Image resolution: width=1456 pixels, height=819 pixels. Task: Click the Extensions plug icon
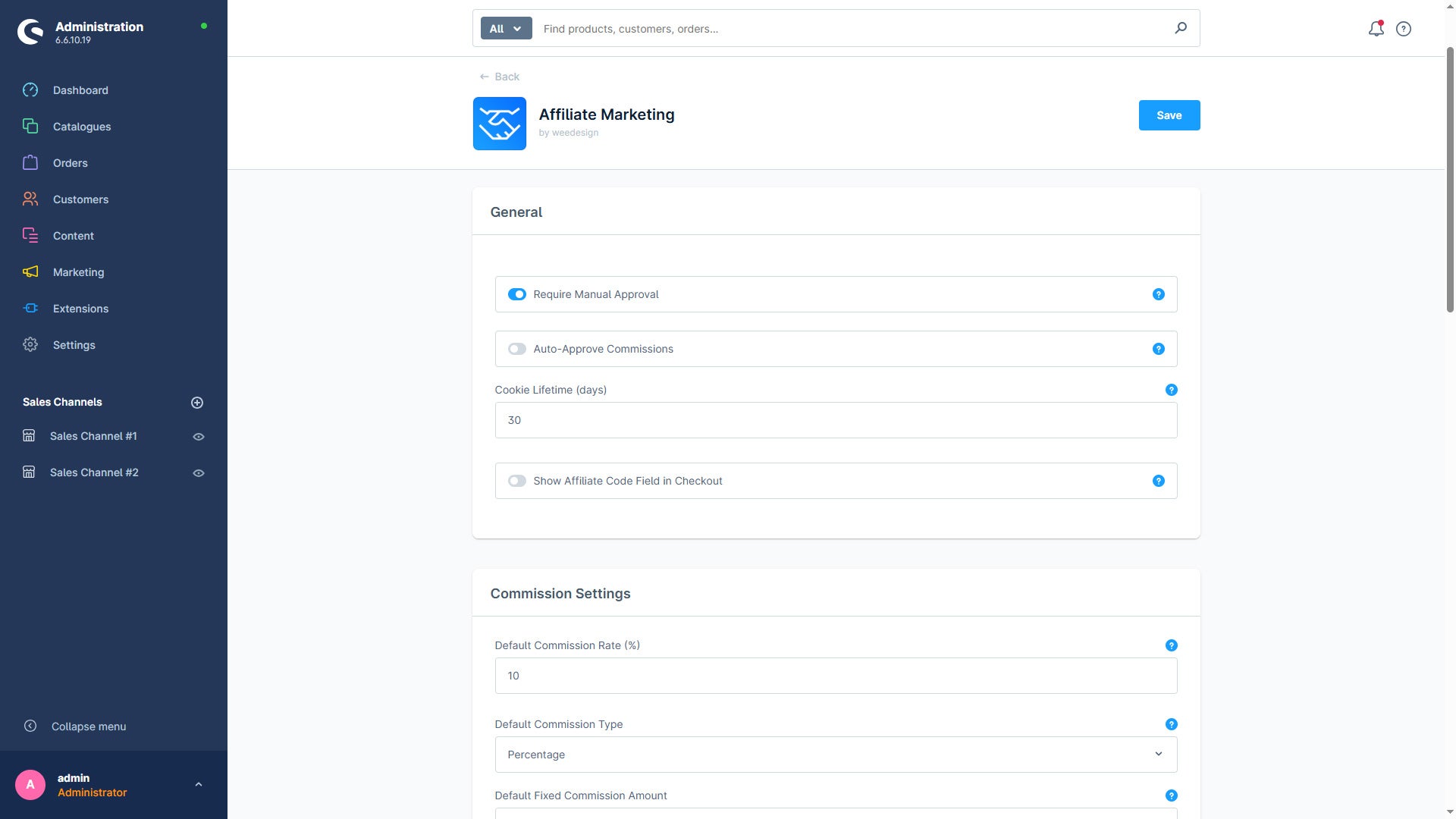coord(30,309)
